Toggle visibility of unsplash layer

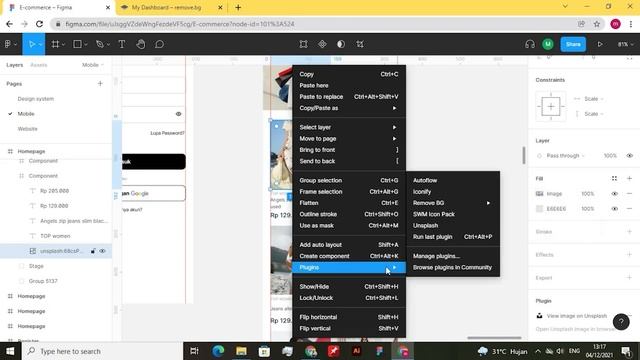102,251
